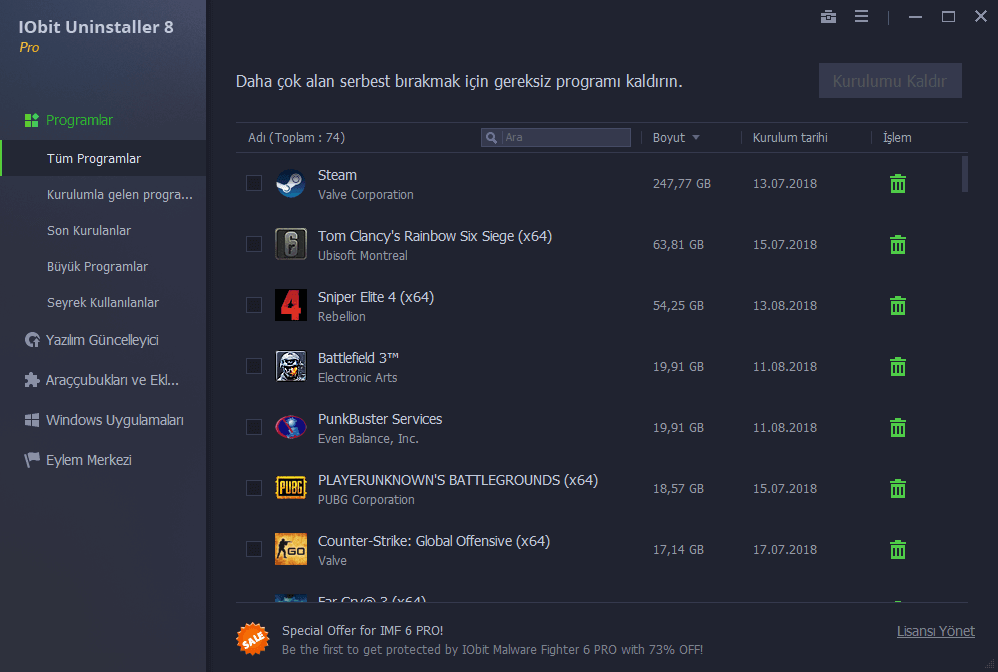
Task: Sort by Adı (Toplam : 74) header
Action: pos(297,137)
